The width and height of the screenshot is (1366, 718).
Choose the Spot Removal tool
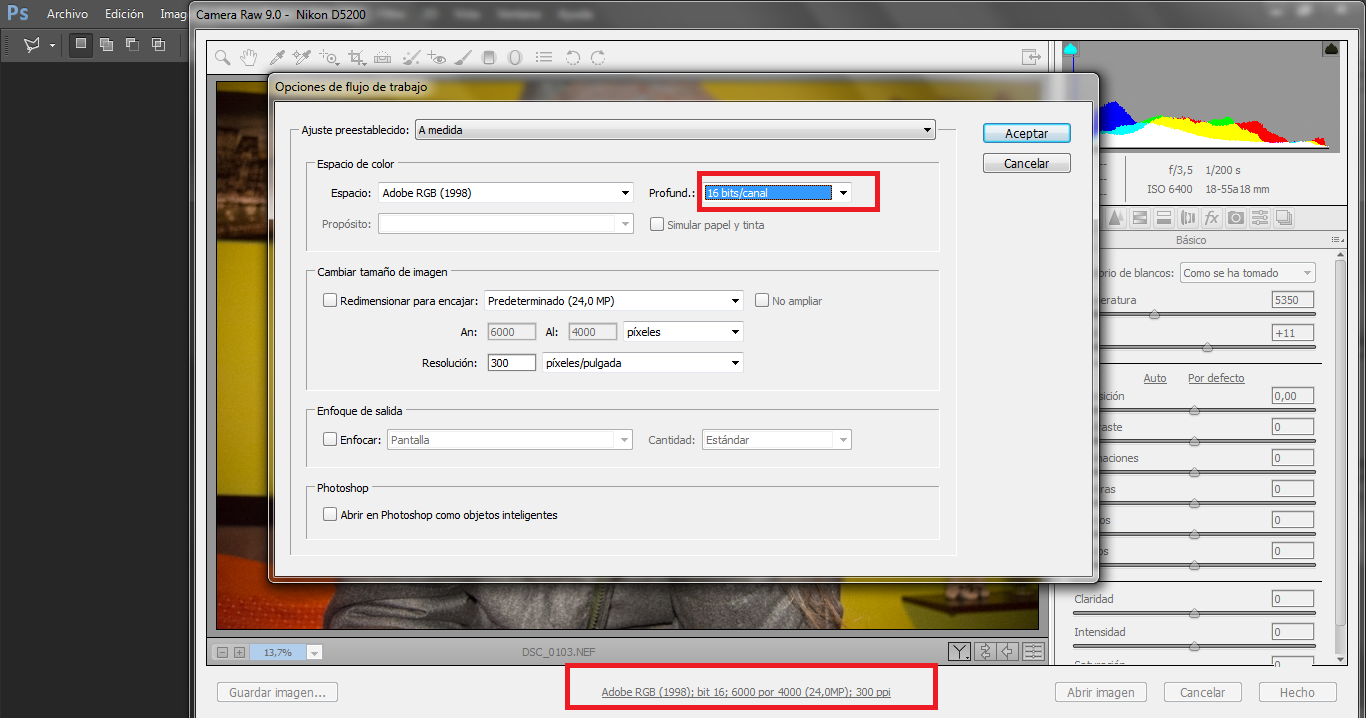(x=410, y=57)
